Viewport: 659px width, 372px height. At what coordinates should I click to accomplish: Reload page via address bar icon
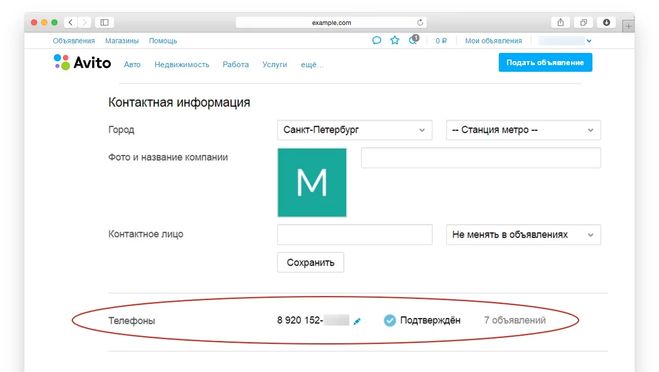coord(420,23)
